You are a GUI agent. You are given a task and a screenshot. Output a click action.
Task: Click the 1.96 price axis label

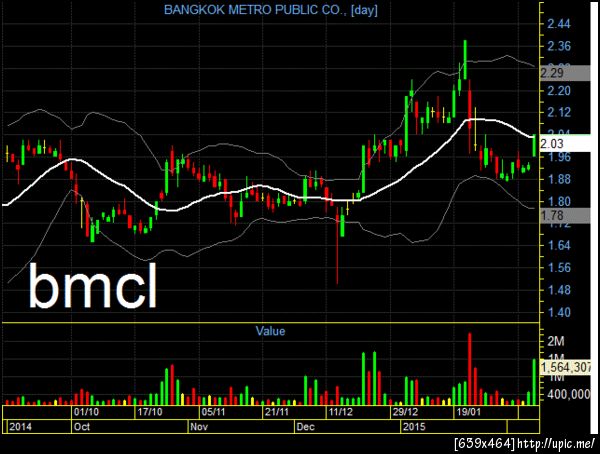coord(559,157)
